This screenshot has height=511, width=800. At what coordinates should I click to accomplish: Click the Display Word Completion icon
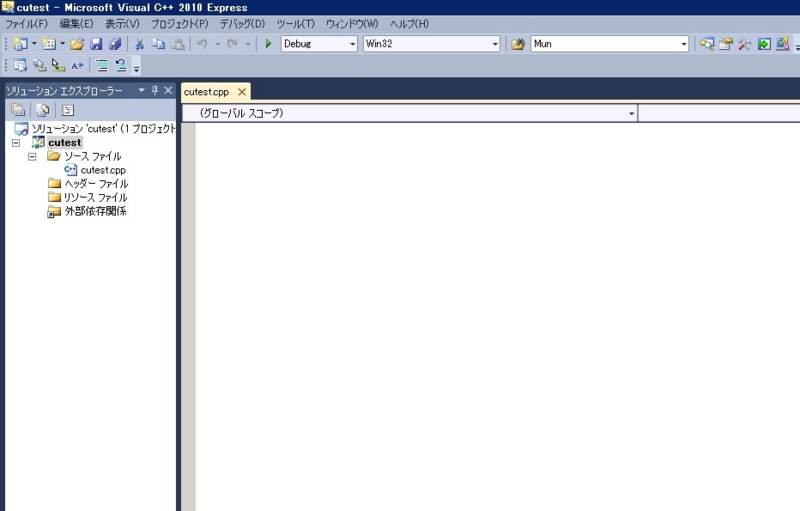(x=77, y=65)
